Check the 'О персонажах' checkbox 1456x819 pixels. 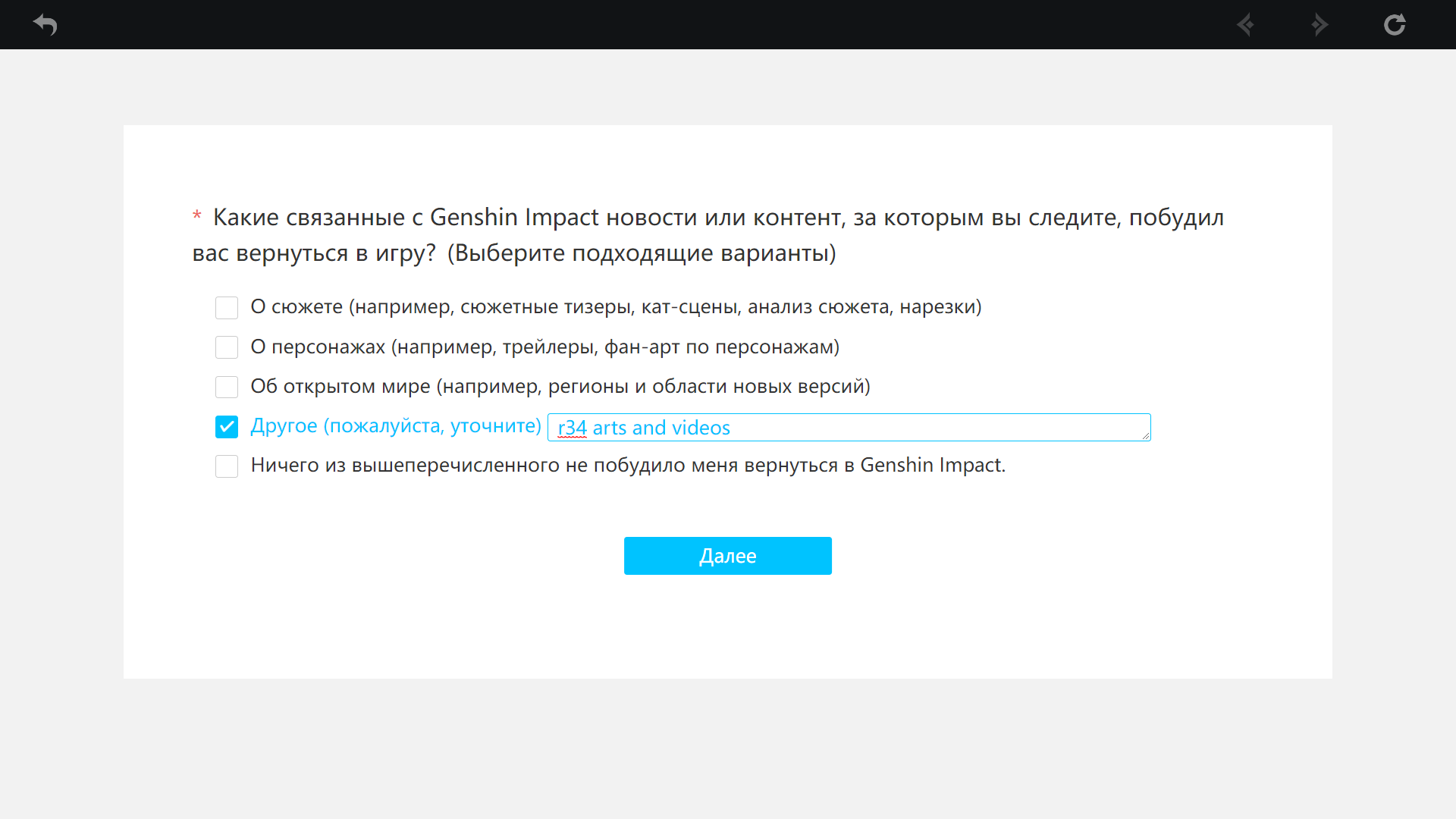coord(227,347)
